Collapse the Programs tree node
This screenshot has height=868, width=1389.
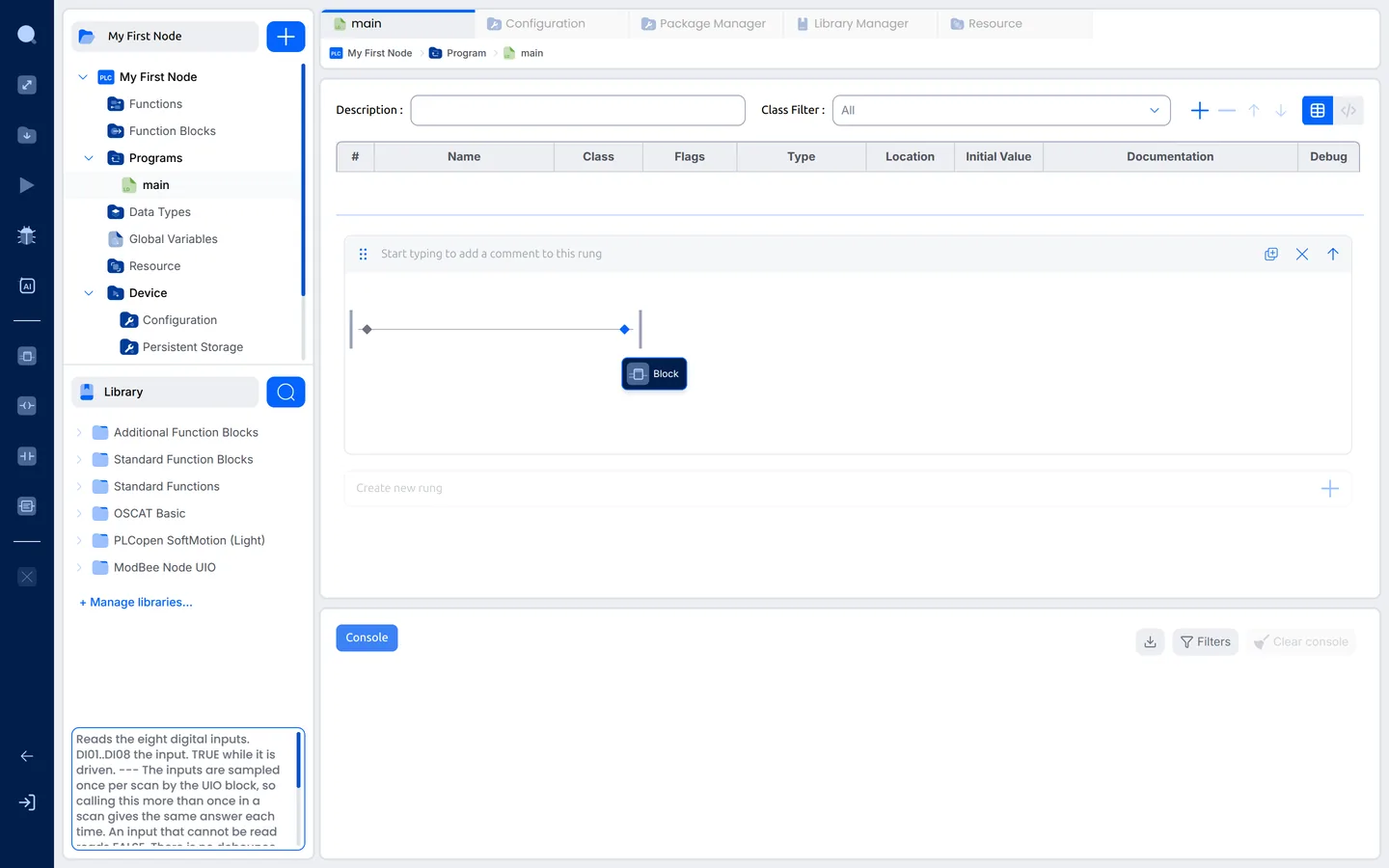click(x=89, y=158)
